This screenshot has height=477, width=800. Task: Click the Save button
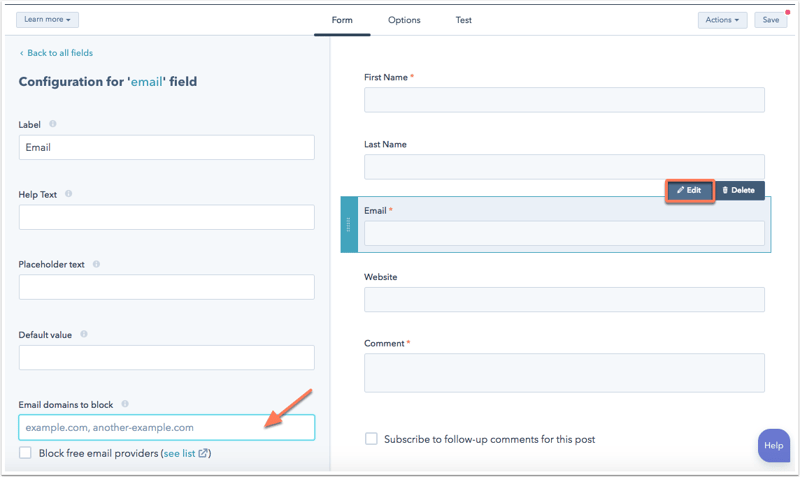[x=770, y=20]
